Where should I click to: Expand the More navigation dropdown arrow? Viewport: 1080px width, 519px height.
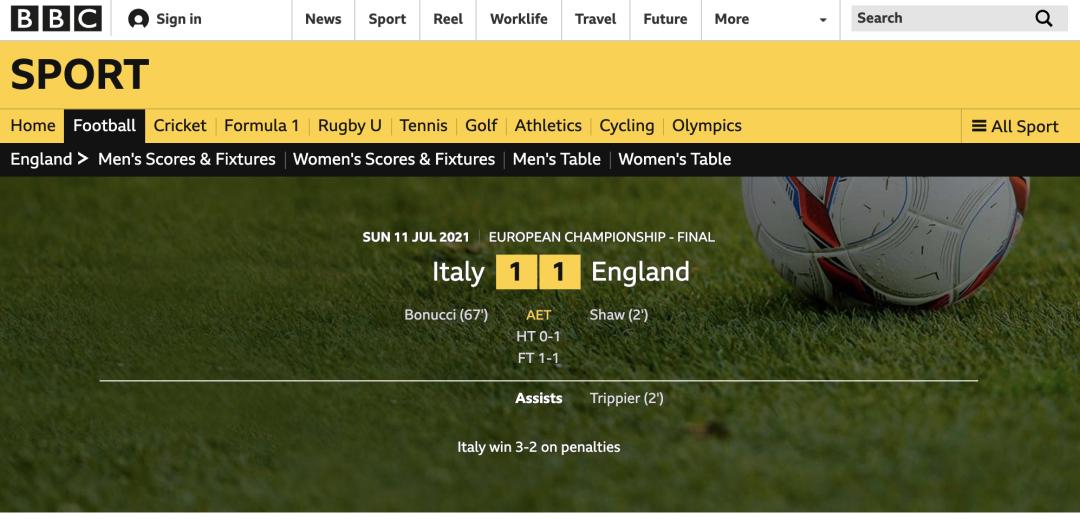823,20
